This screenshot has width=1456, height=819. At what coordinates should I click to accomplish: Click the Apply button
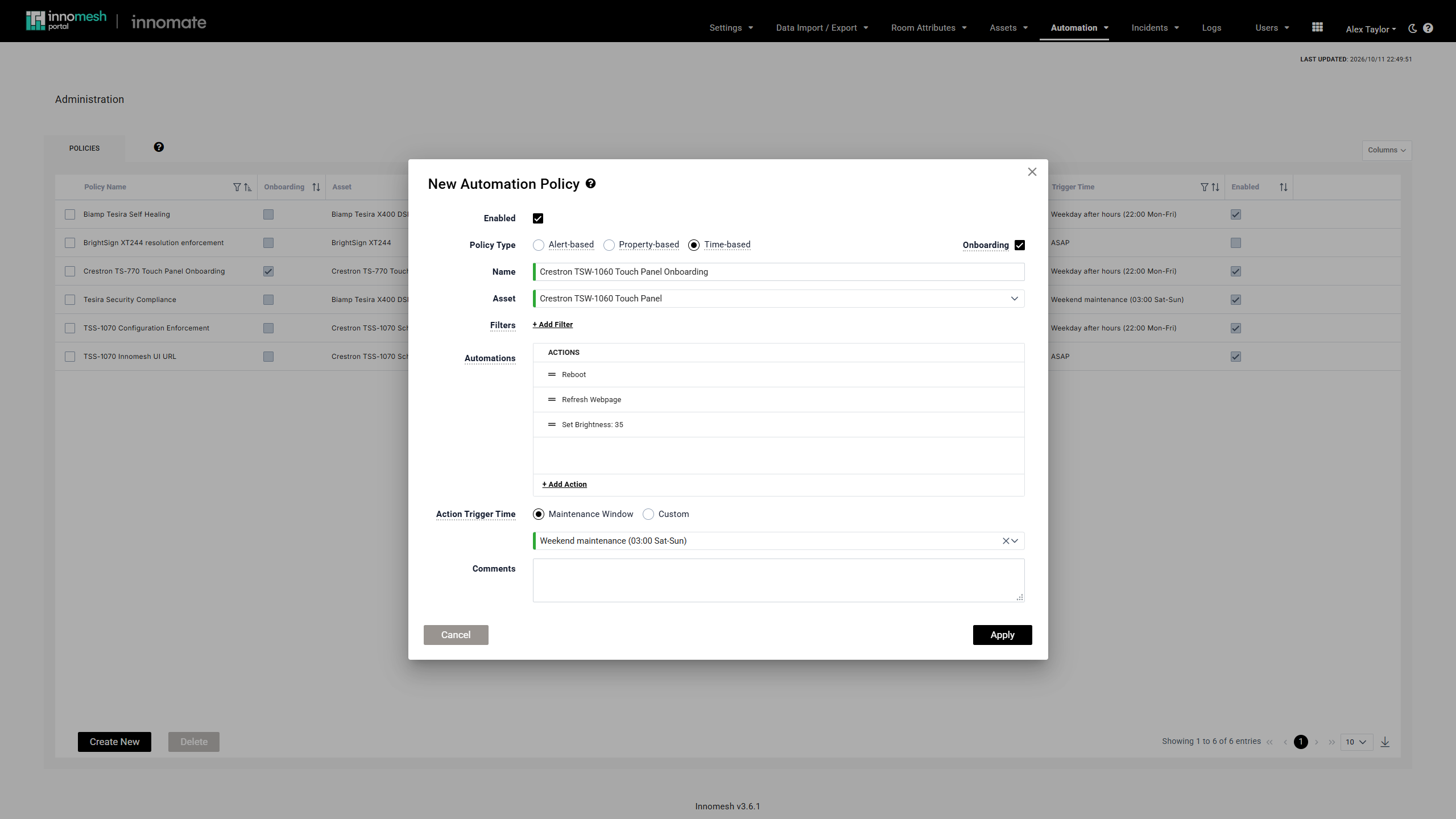[1002, 635]
